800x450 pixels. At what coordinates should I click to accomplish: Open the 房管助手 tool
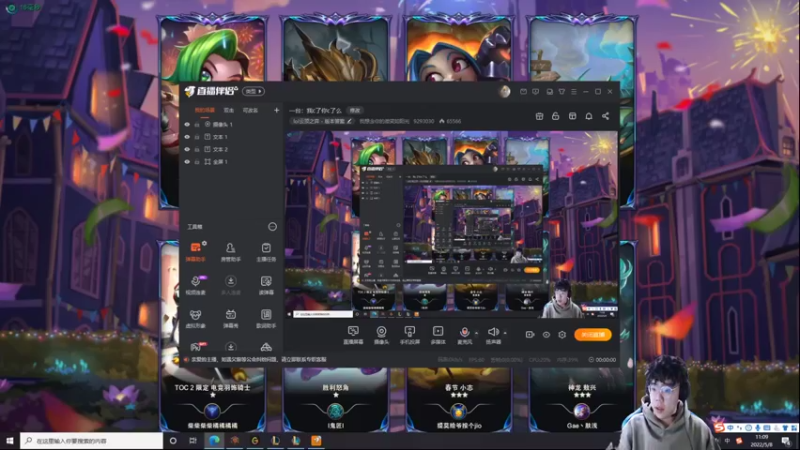231,252
